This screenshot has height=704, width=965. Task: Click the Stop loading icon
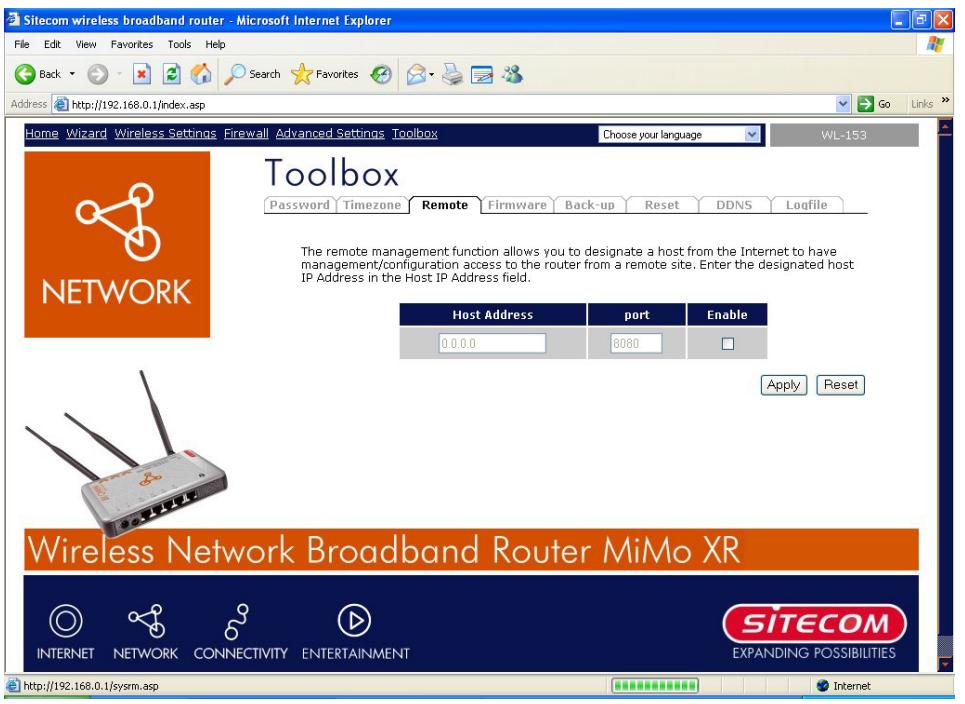click(x=142, y=74)
